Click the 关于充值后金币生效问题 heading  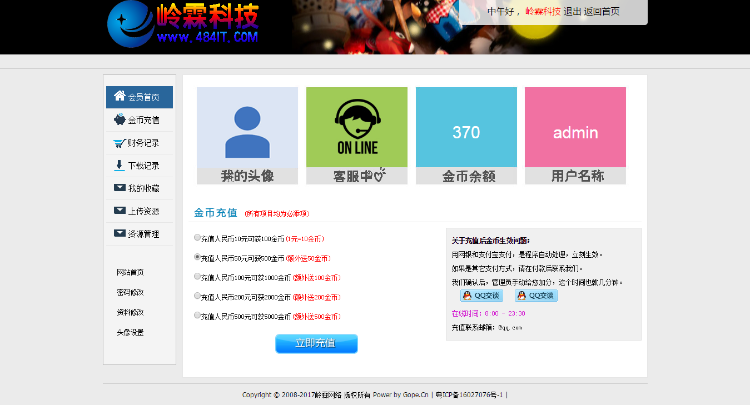[x=490, y=241]
